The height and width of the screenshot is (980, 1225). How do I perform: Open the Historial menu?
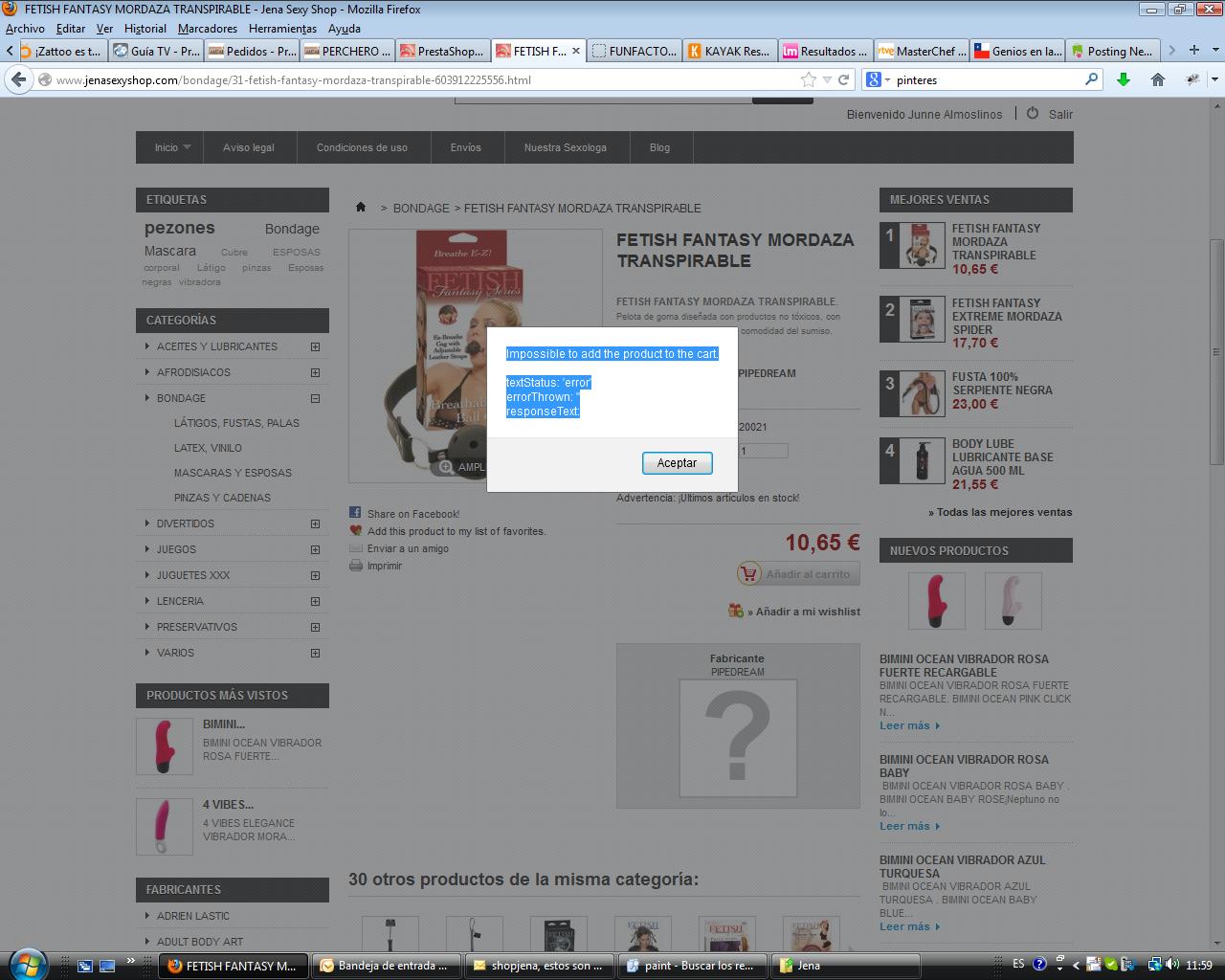pyautogui.click(x=145, y=29)
